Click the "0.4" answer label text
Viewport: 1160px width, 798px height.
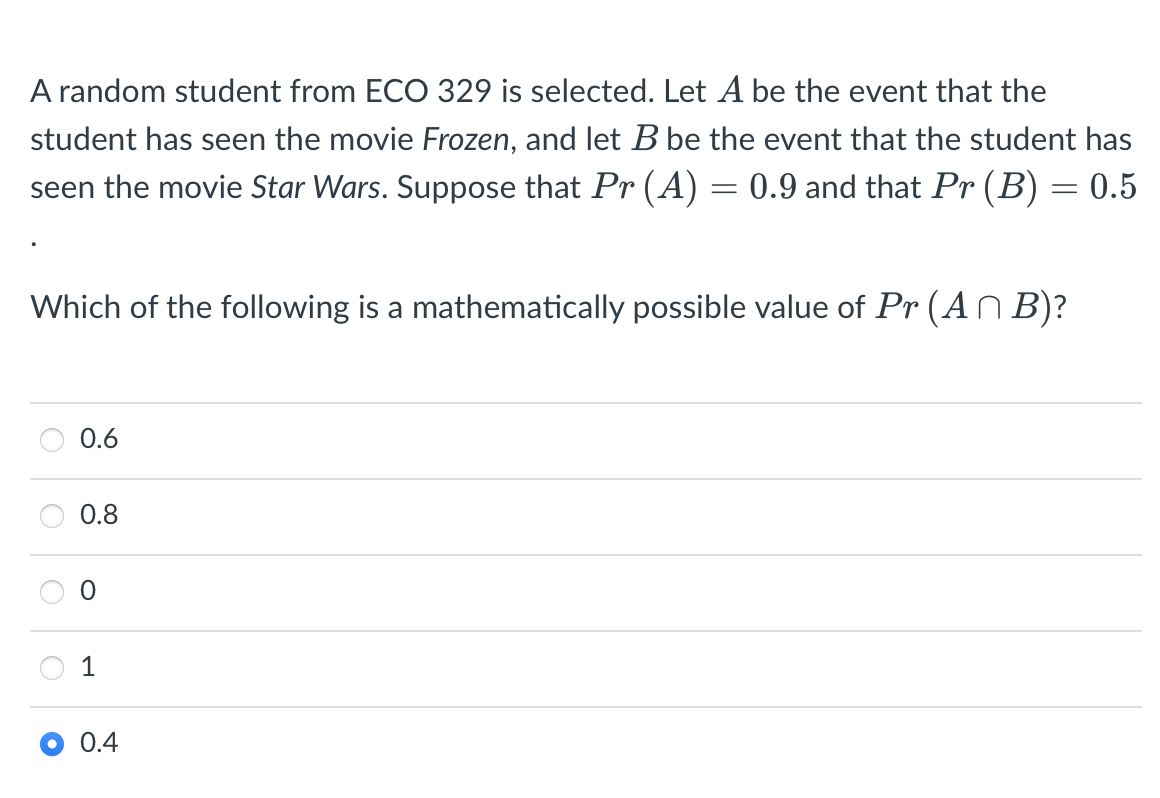point(99,743)
